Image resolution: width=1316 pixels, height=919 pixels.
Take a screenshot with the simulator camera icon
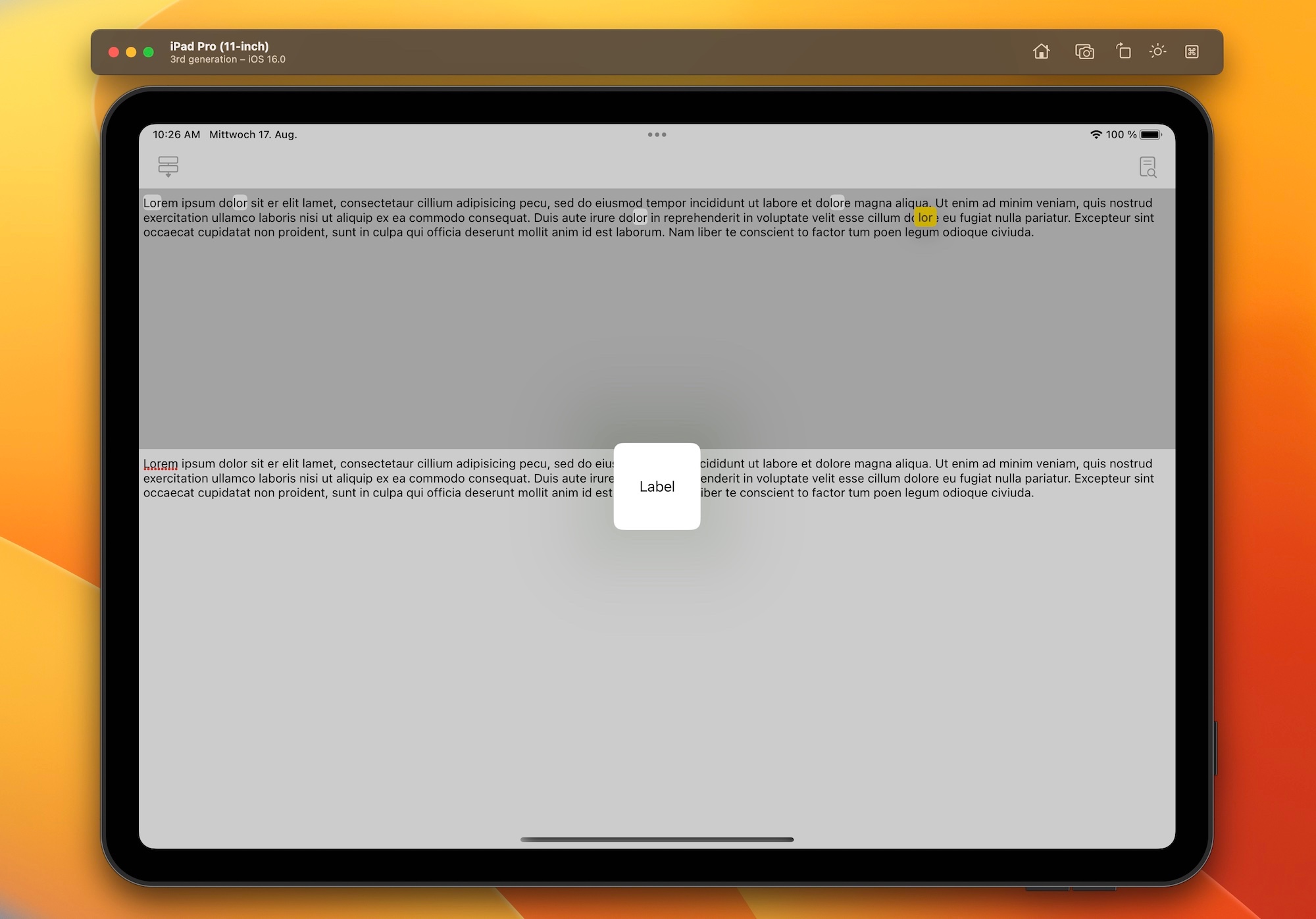1084,51
